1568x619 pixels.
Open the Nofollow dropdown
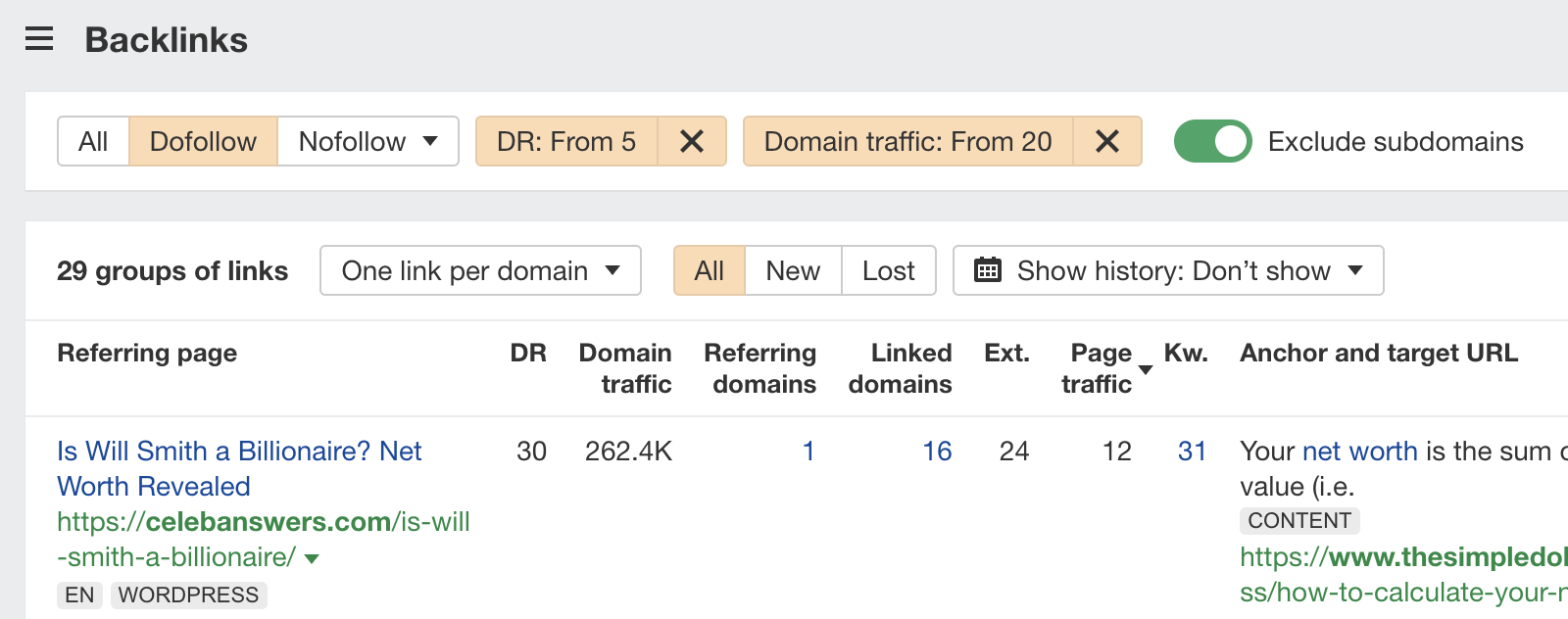click(x=367, y=142)
